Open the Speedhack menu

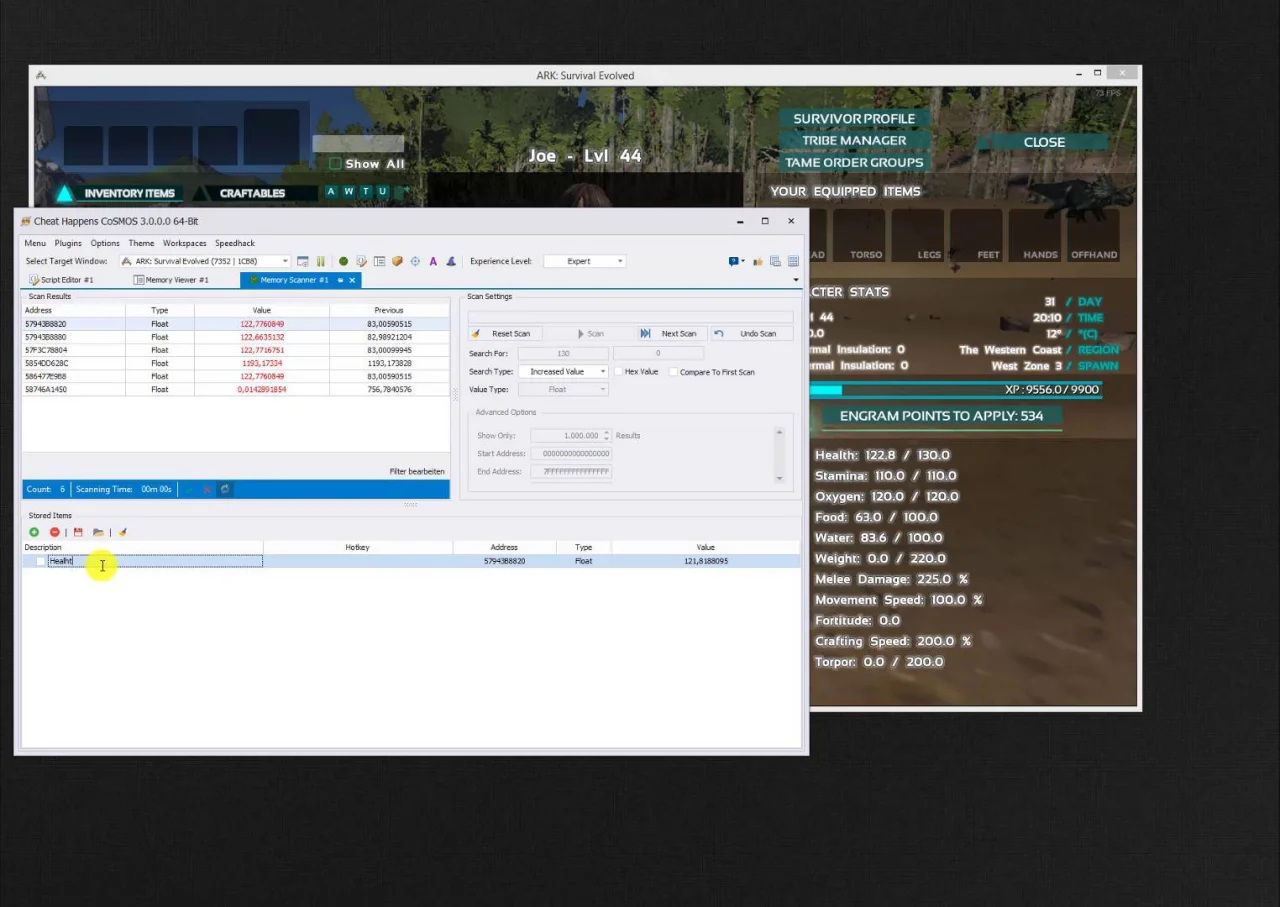(235, 243)
